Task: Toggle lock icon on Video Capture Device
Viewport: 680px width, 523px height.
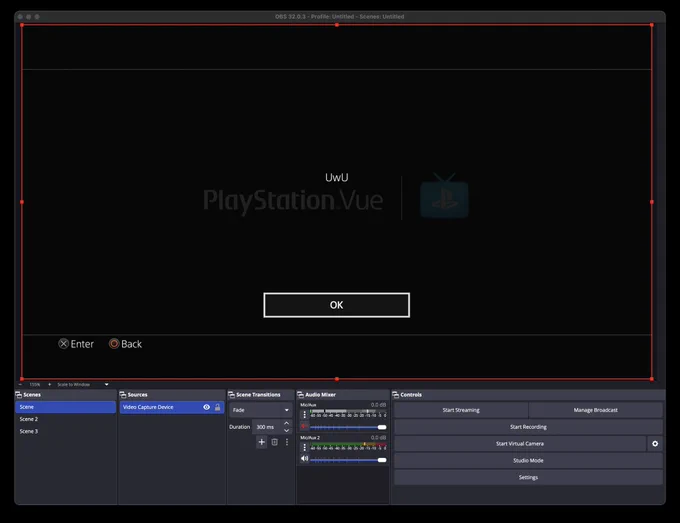Action: pyautogui.click(x=218, y=407)
